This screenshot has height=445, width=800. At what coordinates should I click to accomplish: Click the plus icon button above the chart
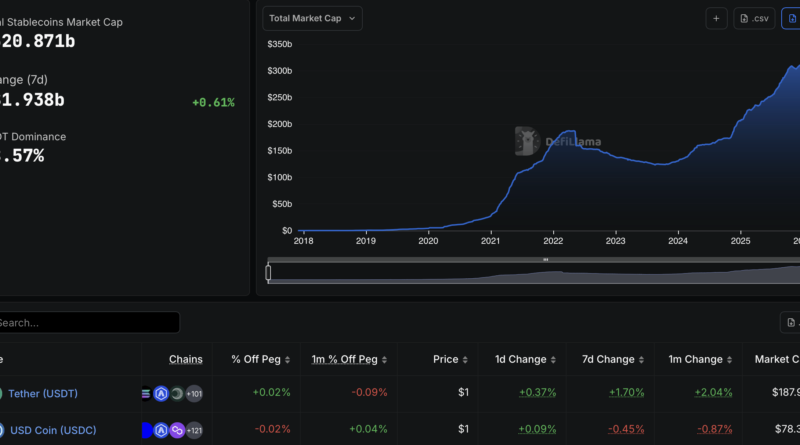pos(716,18)
